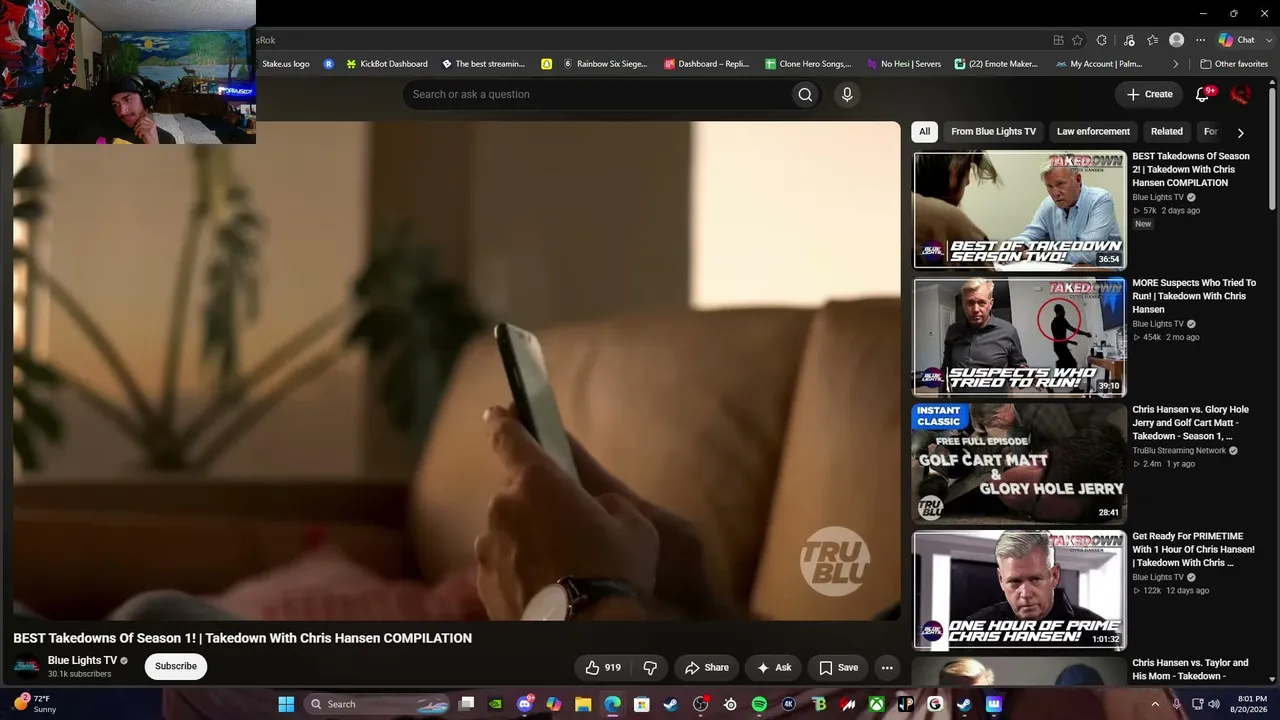Click the Ask button
The image size is (1280, 720).
tap(774, 667)
